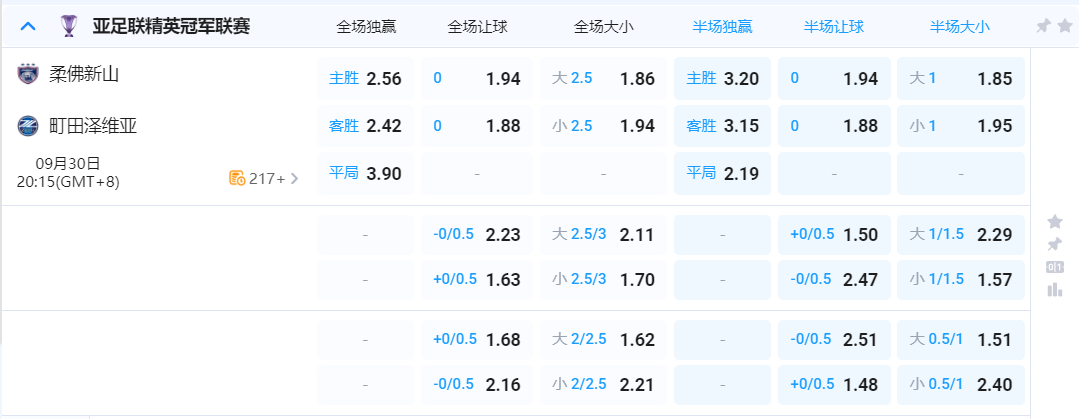The width and height of the screenshot is (1079, 419).
Task: Select 大 0.5/1 at odds 1.51
Action: coord(961,340)
